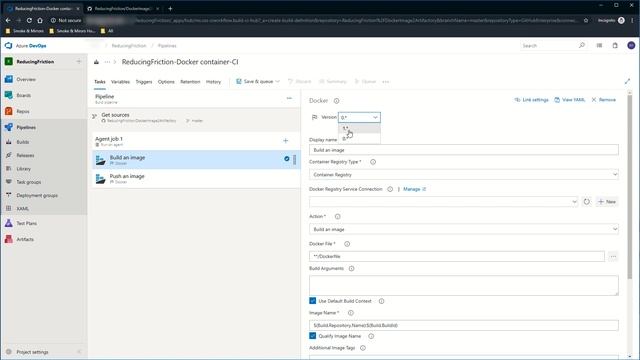Open Artifacts in the sidebar
The width and height of the screenshot is (640, 360).
(x=24, y=239)
